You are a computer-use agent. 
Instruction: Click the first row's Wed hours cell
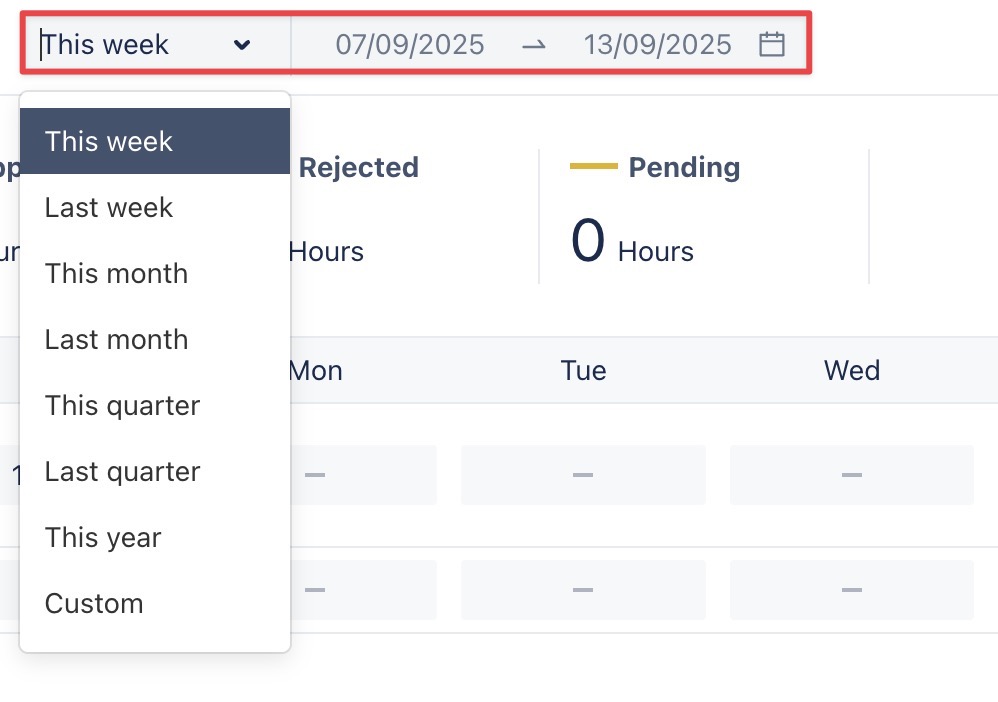point(851,475)
